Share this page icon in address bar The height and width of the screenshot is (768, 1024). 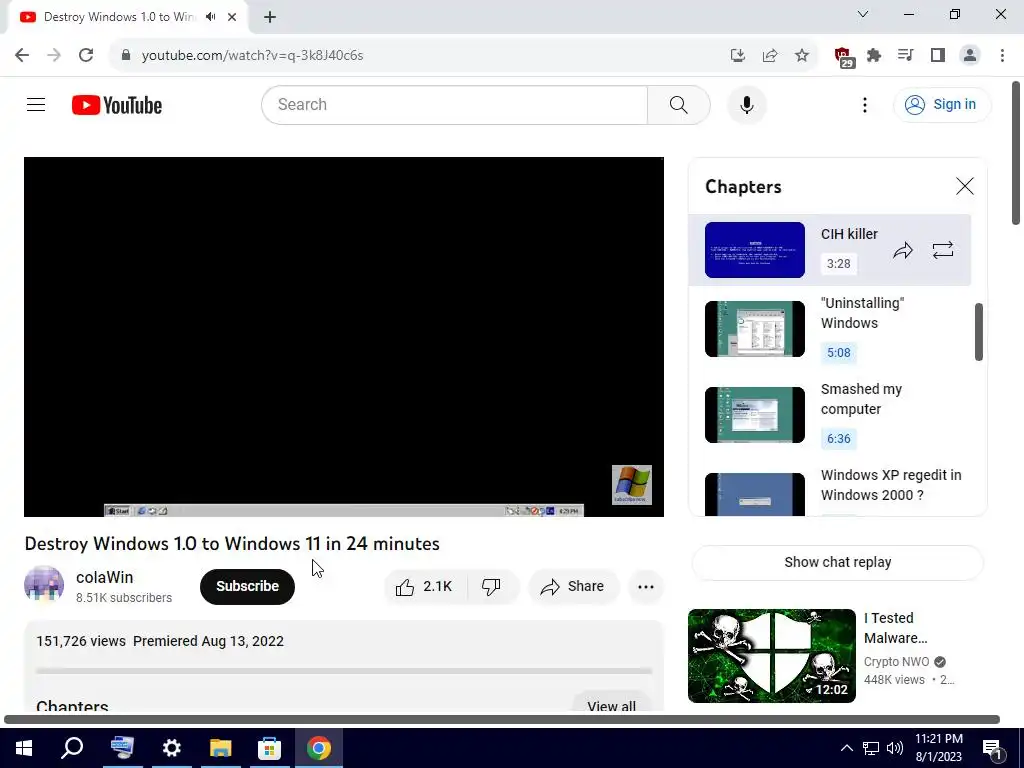[x=770, y=56]
